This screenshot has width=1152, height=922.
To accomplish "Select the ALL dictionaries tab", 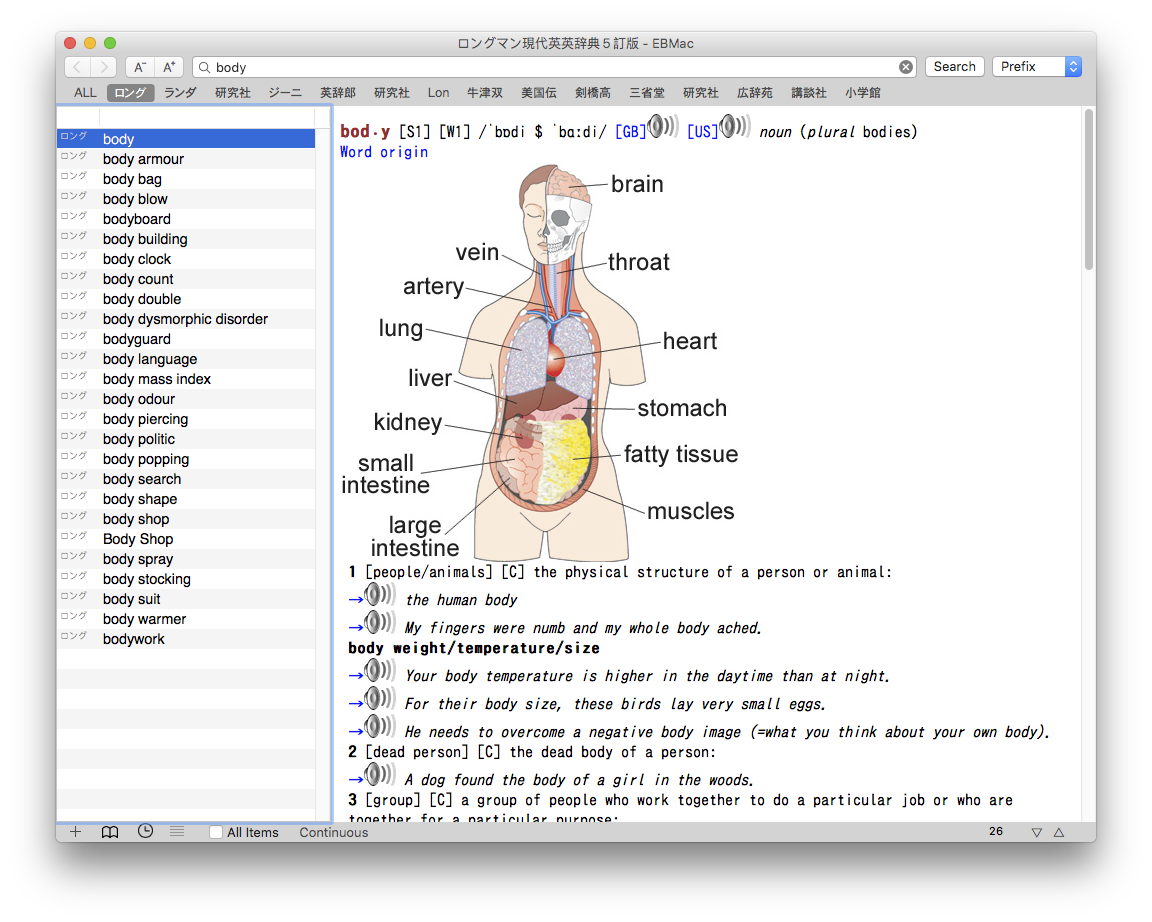I will click(x=85, y=93).
